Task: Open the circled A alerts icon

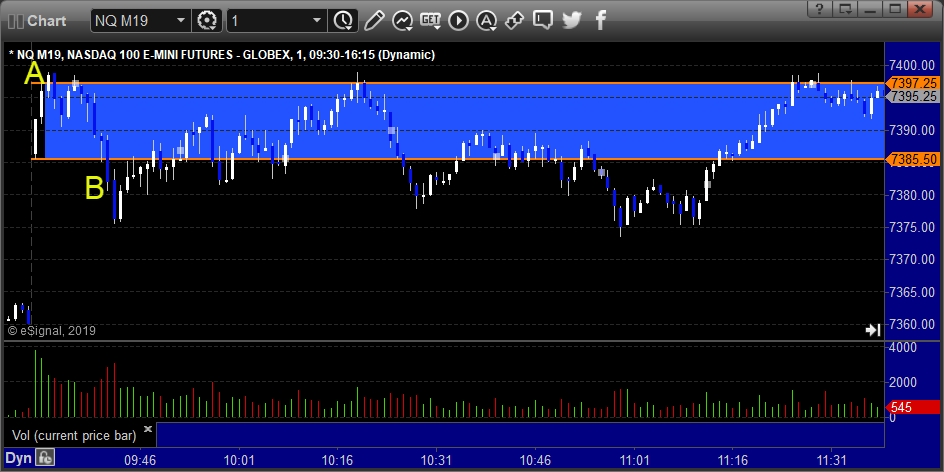Action: 486,20
